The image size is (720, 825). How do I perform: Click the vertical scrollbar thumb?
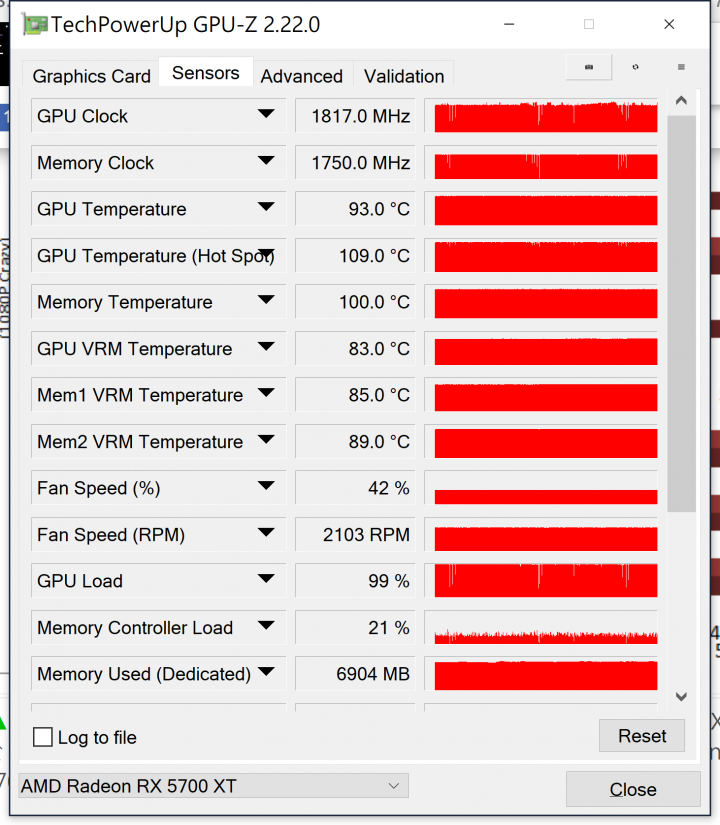(x=681, y=313)
